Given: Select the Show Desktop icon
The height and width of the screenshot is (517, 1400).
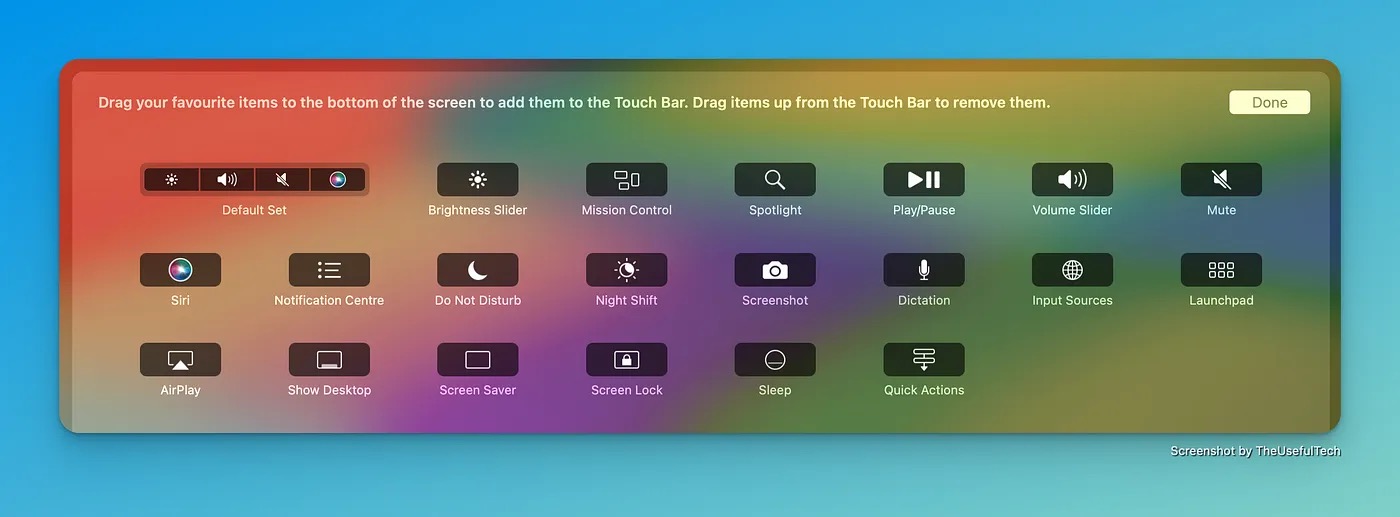Looking at the screenshot, I should 329,360.
